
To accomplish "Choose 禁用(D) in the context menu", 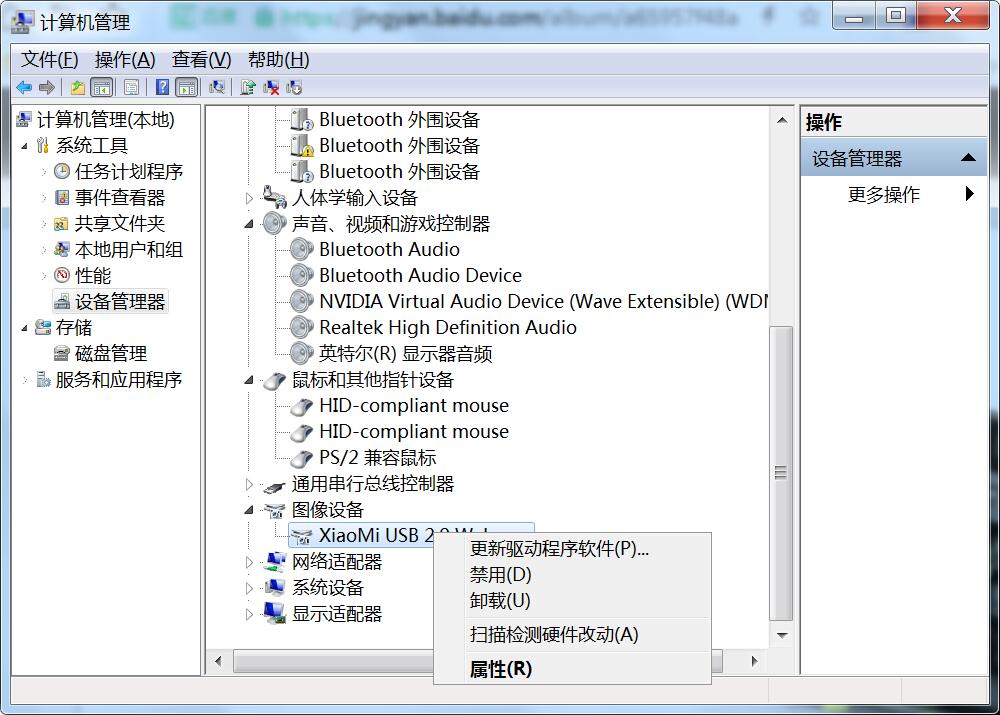I will pos(572,575).
